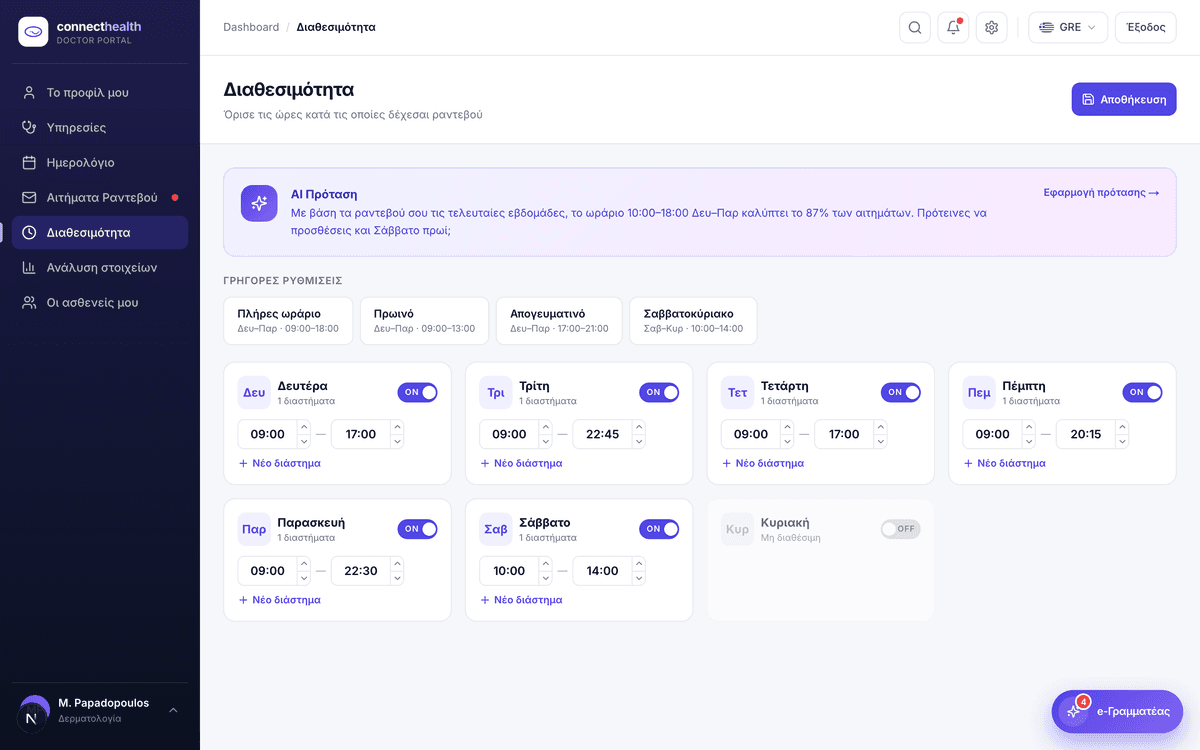Click Εφαρμογή πρότασης link
Image resolution: width=1200 pixels, height=750 pixels.
click(1101, 192)
